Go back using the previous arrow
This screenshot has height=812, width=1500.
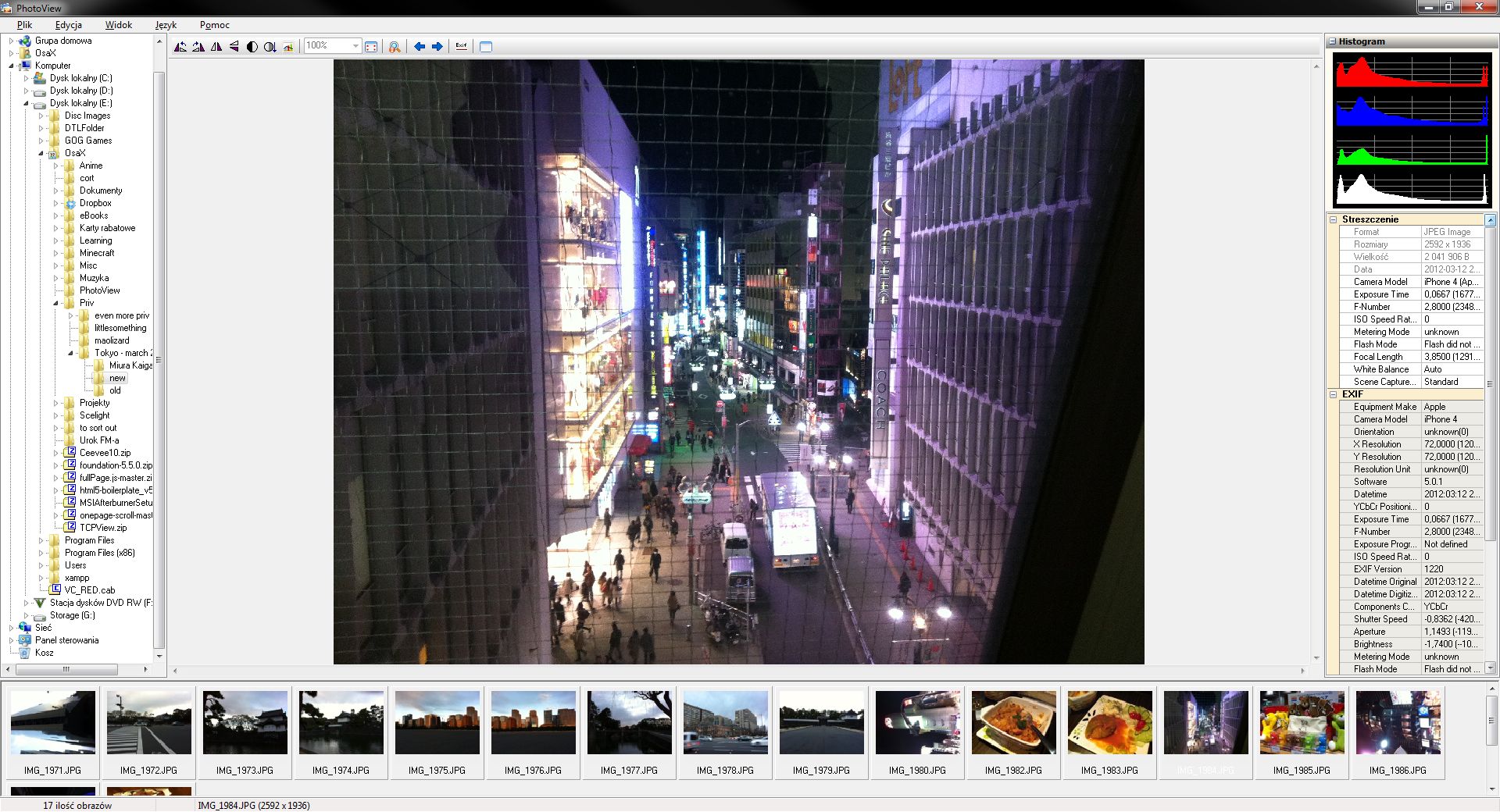[419, 47]
